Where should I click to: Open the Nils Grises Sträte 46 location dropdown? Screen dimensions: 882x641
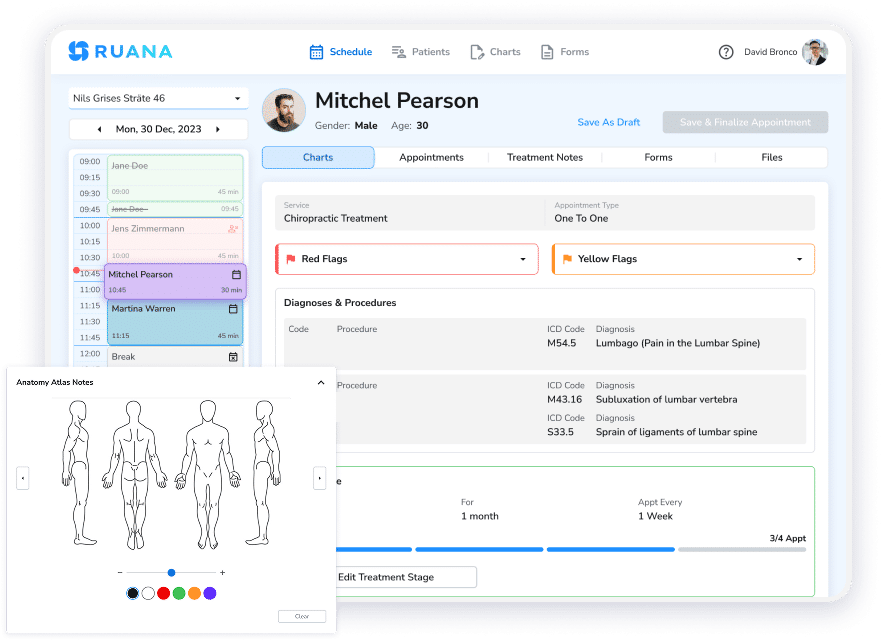point(238,99)
